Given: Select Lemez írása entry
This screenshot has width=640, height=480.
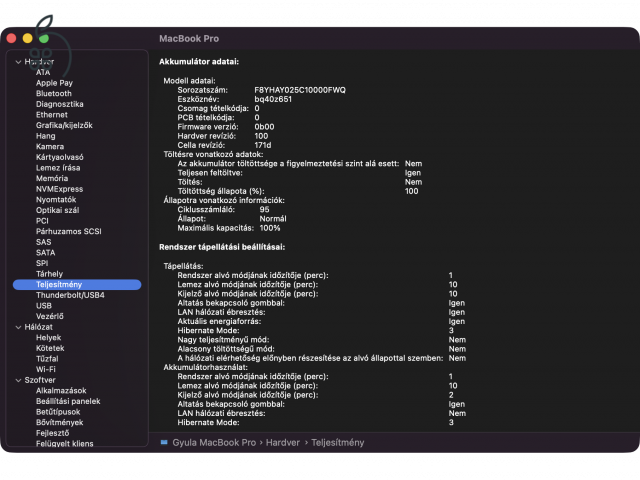Looking at the screenshot, I should coord(58,168).
